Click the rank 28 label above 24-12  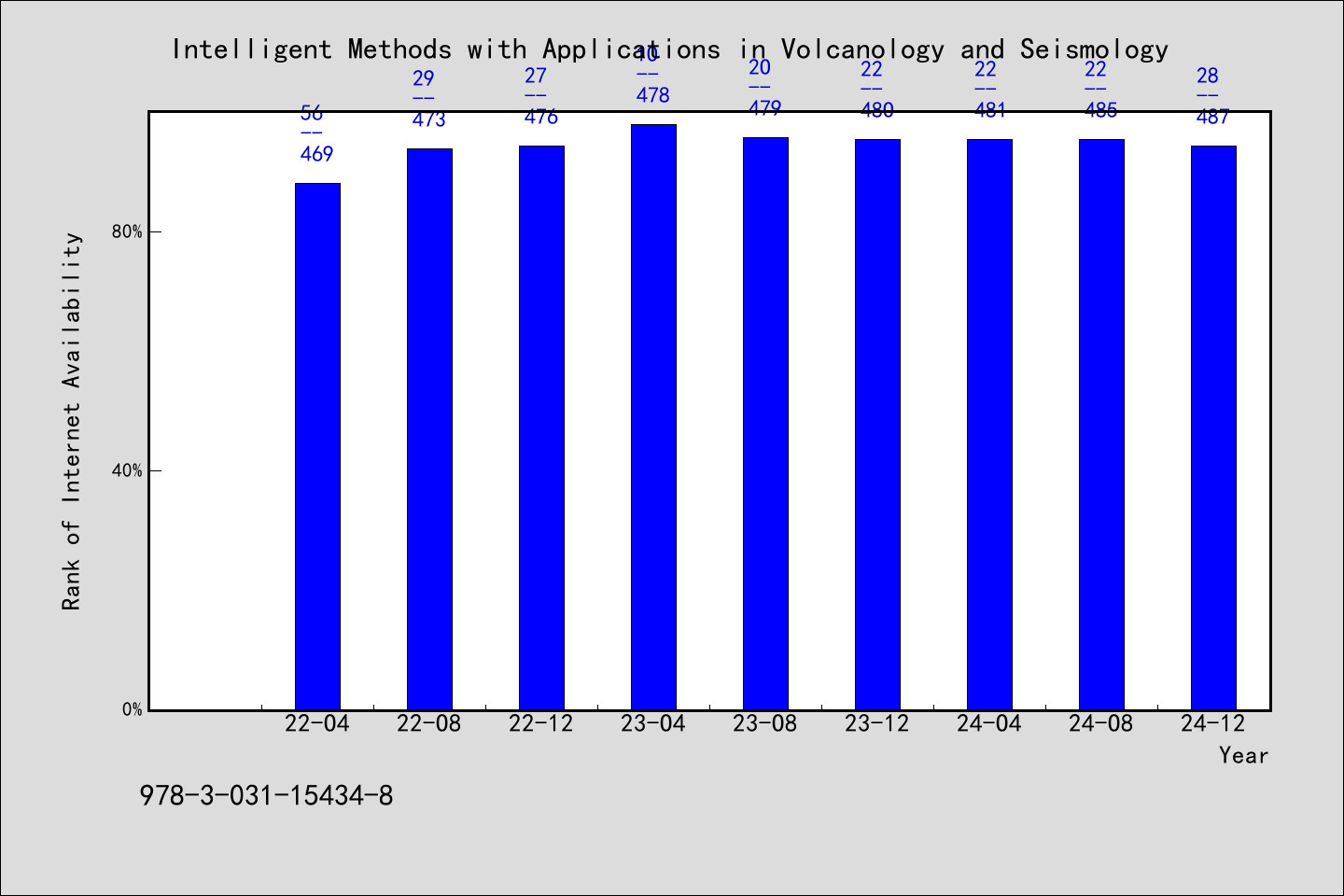point(1208,76)
